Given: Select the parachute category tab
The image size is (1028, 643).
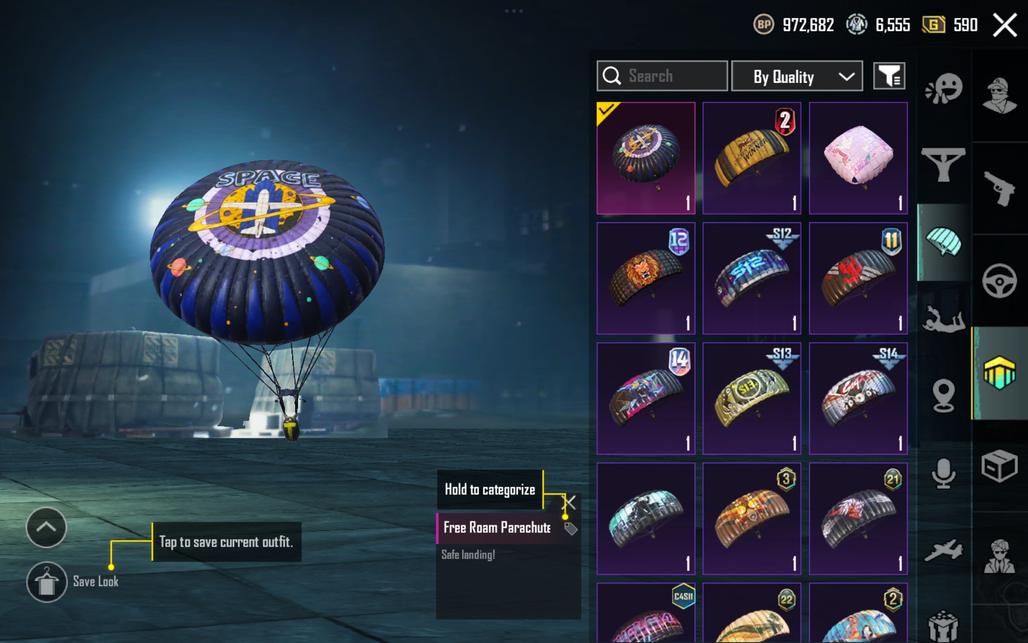Looking at the screenshot, I should [x=944, y=241].
